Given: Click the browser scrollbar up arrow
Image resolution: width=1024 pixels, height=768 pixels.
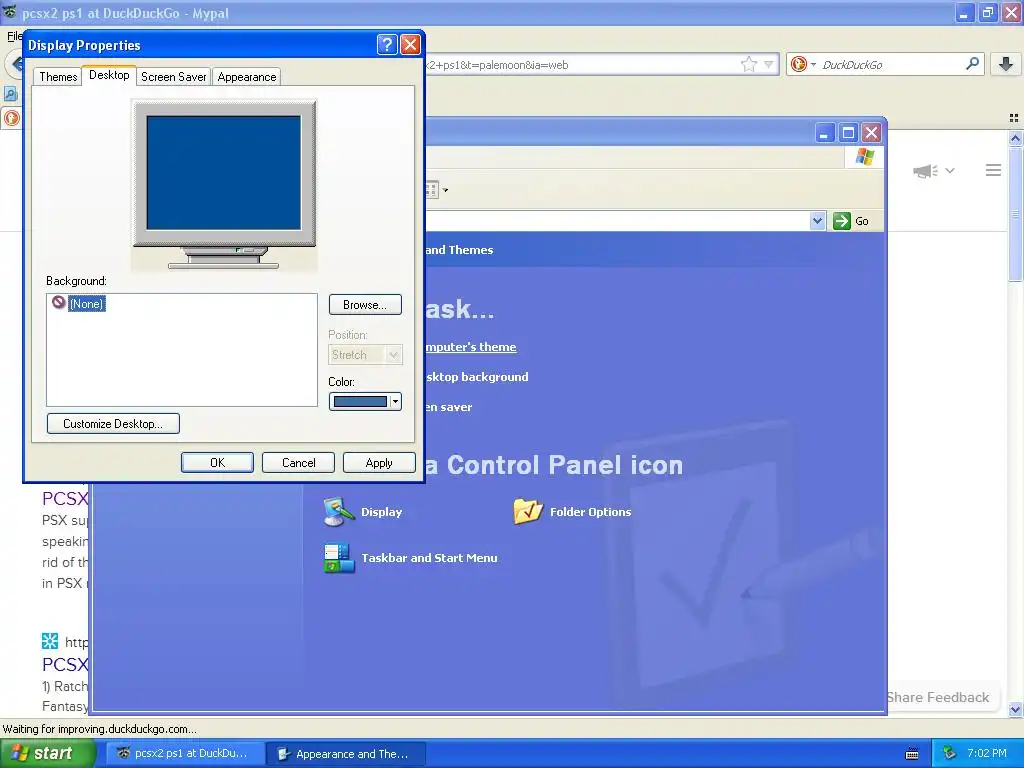Looking at the screenshot, I should [1015, 138].
